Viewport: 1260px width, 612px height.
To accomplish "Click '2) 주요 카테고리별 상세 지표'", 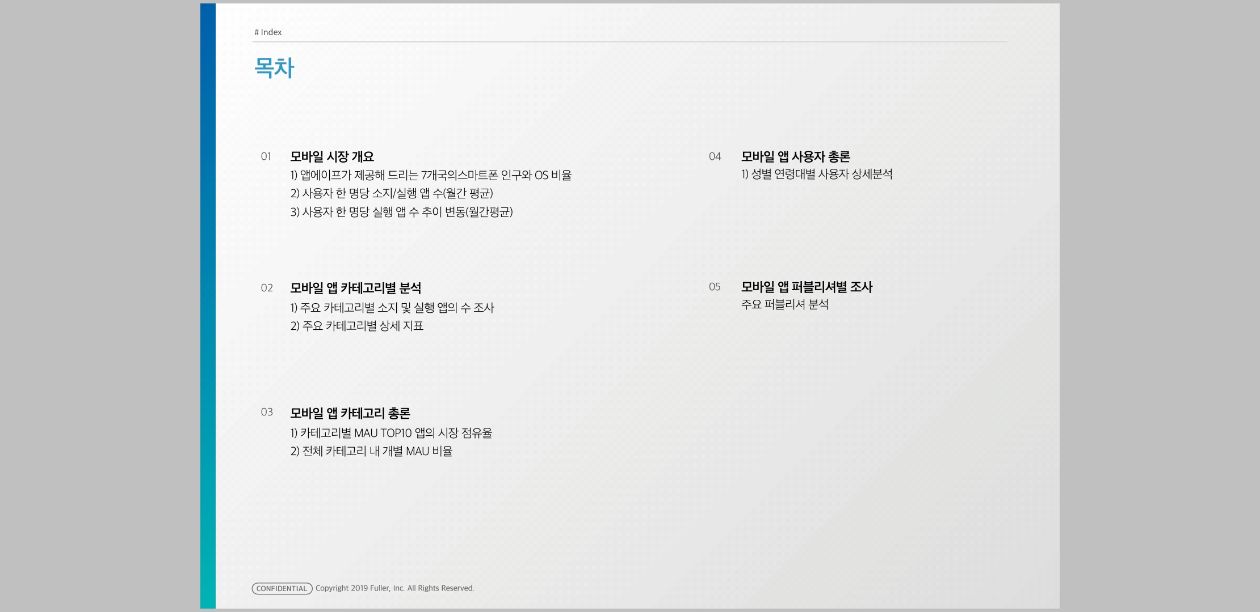I will coord(357,326).
